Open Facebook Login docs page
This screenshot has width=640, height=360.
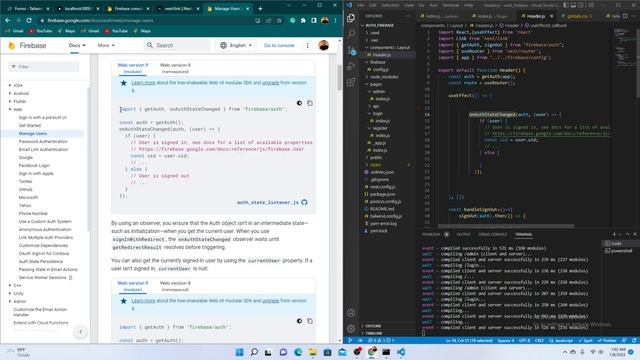[x=34, y=166]
